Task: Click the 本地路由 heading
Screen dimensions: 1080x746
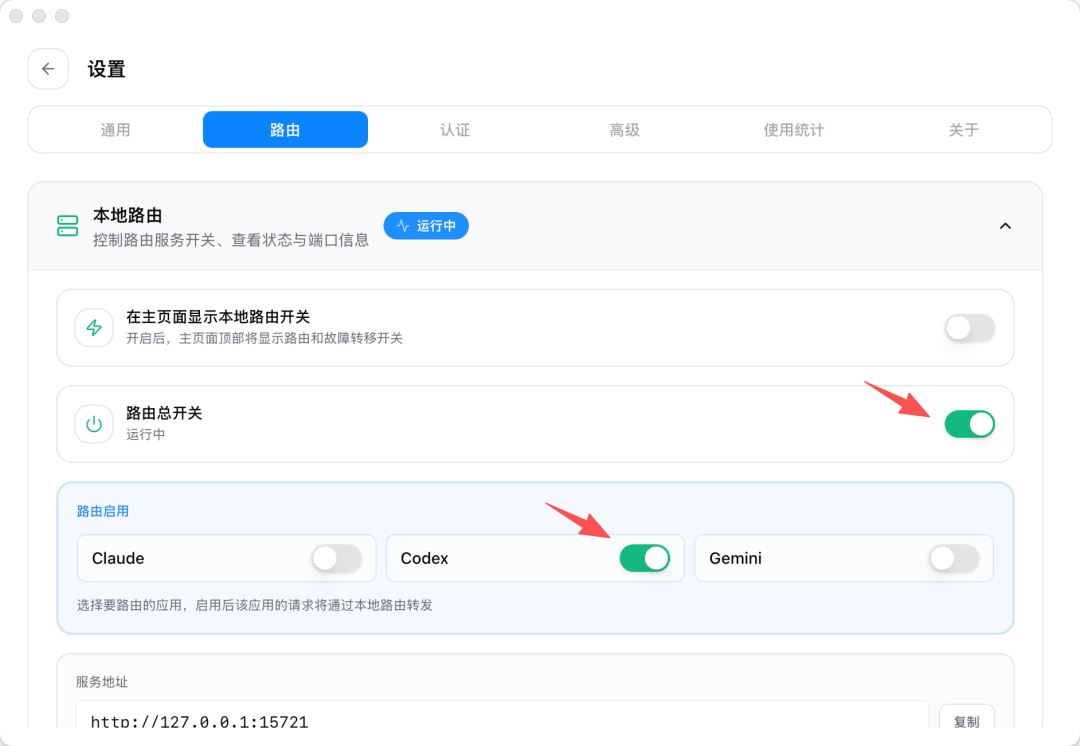Action: coord(127,216)
